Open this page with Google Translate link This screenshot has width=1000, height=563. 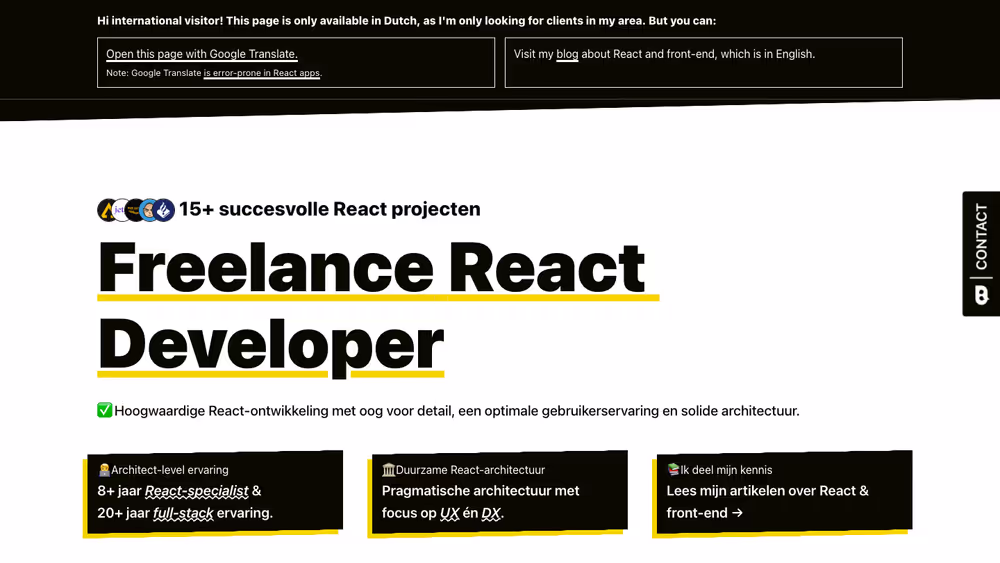(x=202, y=54)
